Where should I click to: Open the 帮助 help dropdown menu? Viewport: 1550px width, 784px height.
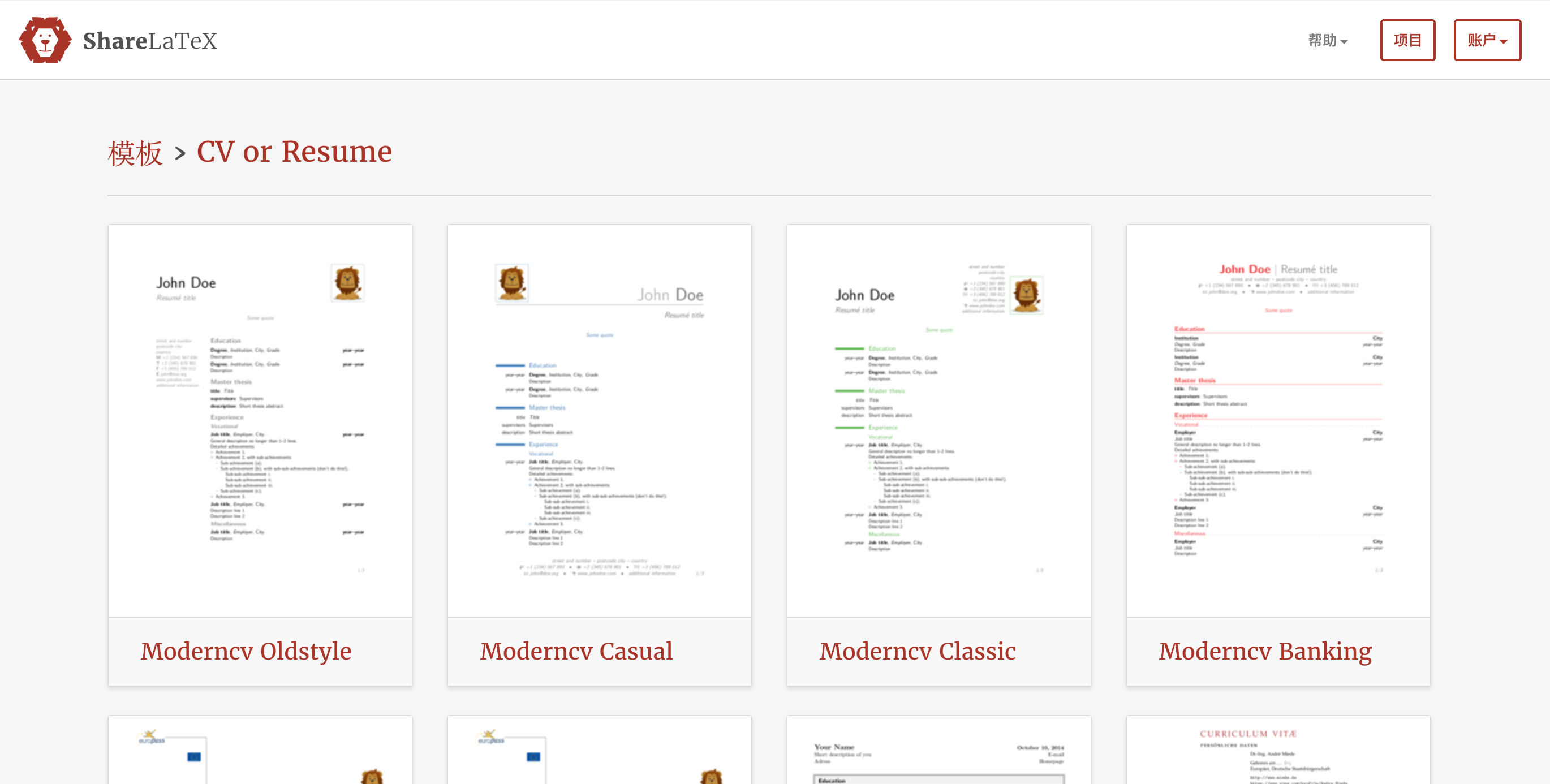1327,40
